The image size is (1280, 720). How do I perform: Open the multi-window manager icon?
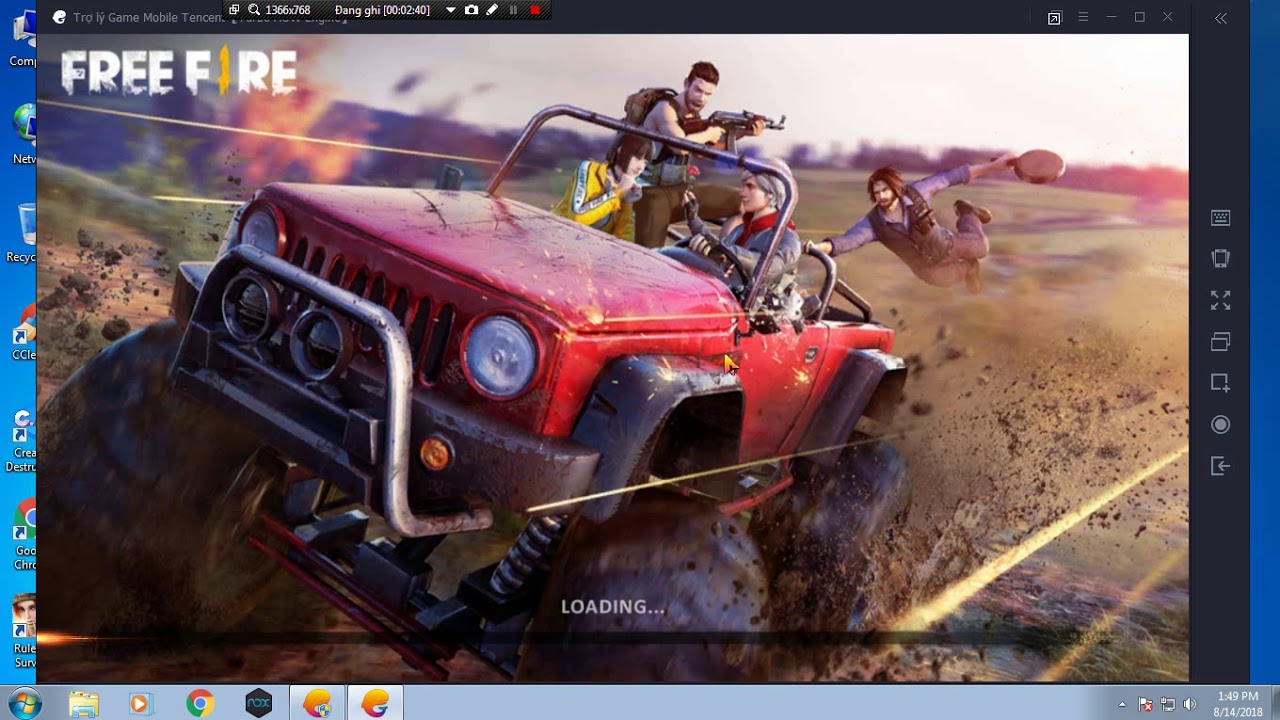click(x=1220, y=341)
